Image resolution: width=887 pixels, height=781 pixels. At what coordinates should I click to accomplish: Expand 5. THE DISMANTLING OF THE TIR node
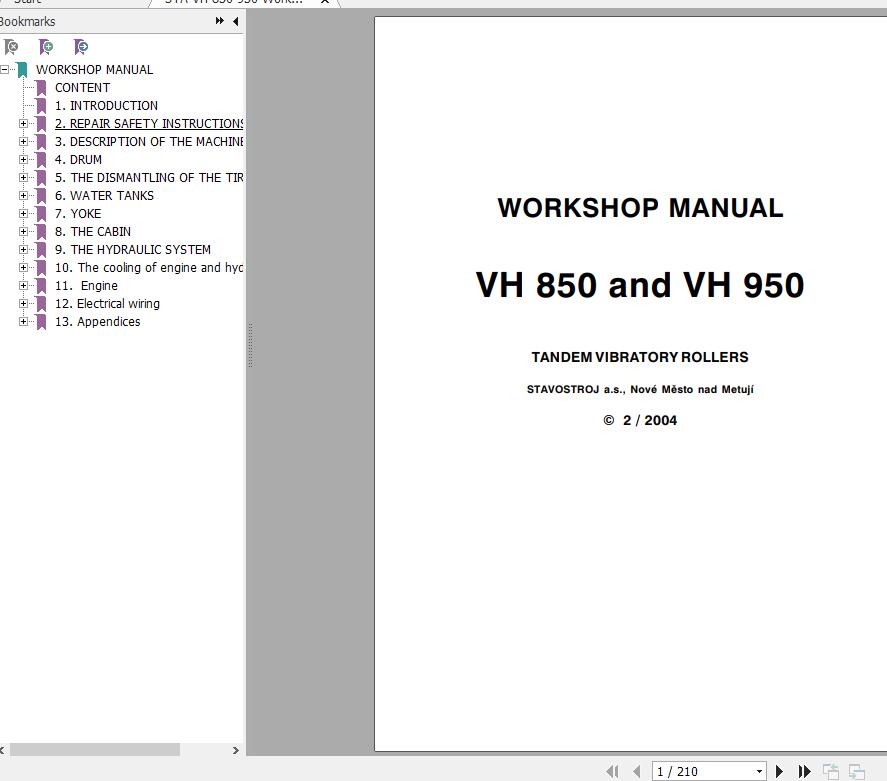(x=23, y=178)
